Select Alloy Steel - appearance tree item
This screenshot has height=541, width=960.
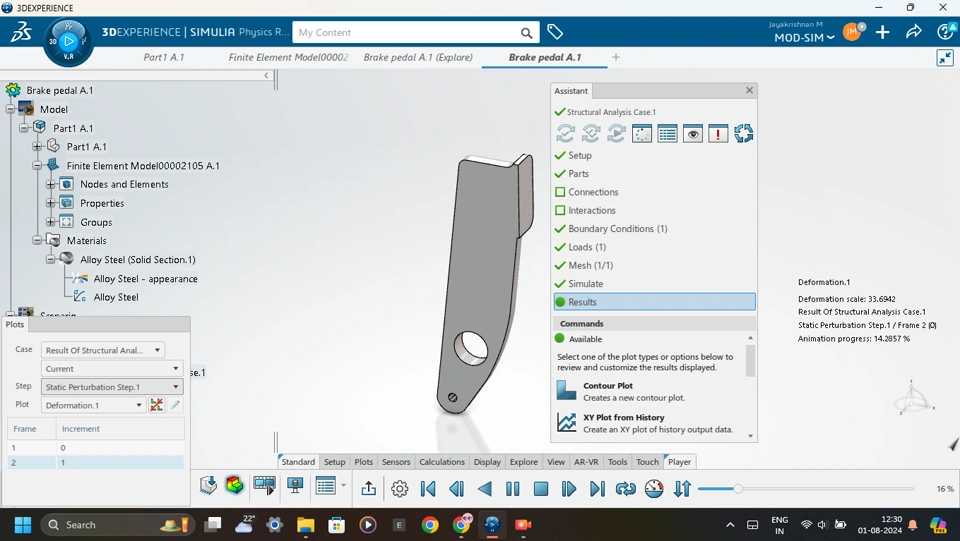click(146, 278)
